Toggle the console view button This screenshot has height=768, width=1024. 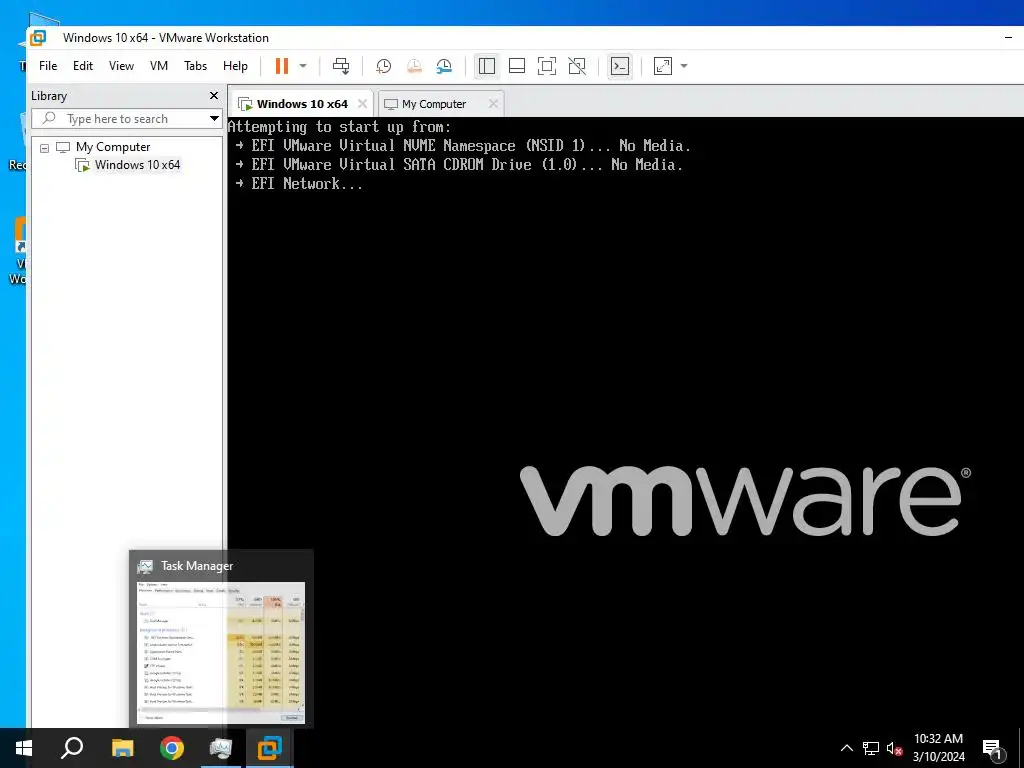pyautogui.click(x=620, y=66)
